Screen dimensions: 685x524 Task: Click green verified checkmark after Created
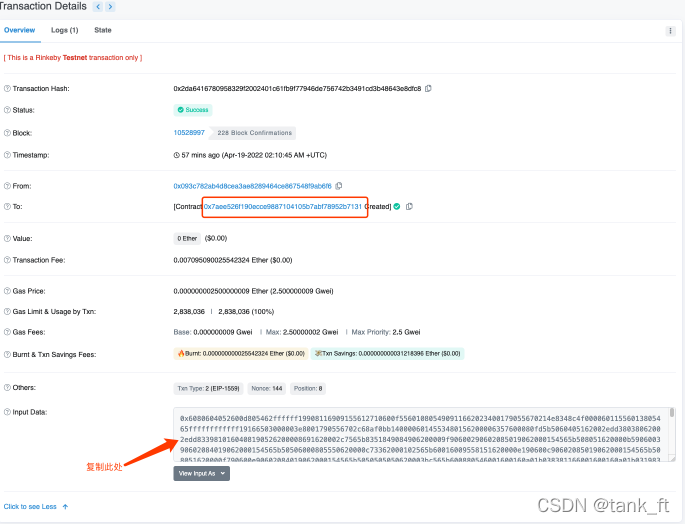(x=397, y=207)
